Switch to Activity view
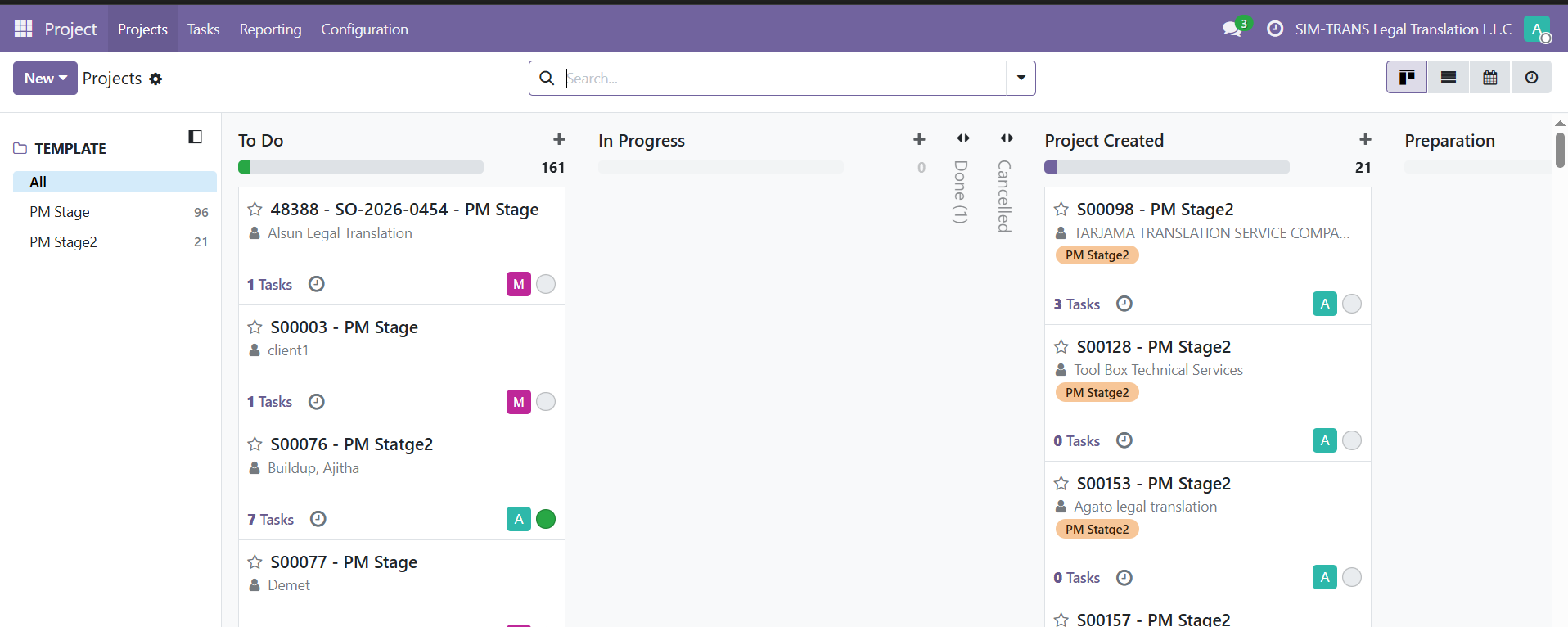 pyautogui.click(x=1531, y=78)
